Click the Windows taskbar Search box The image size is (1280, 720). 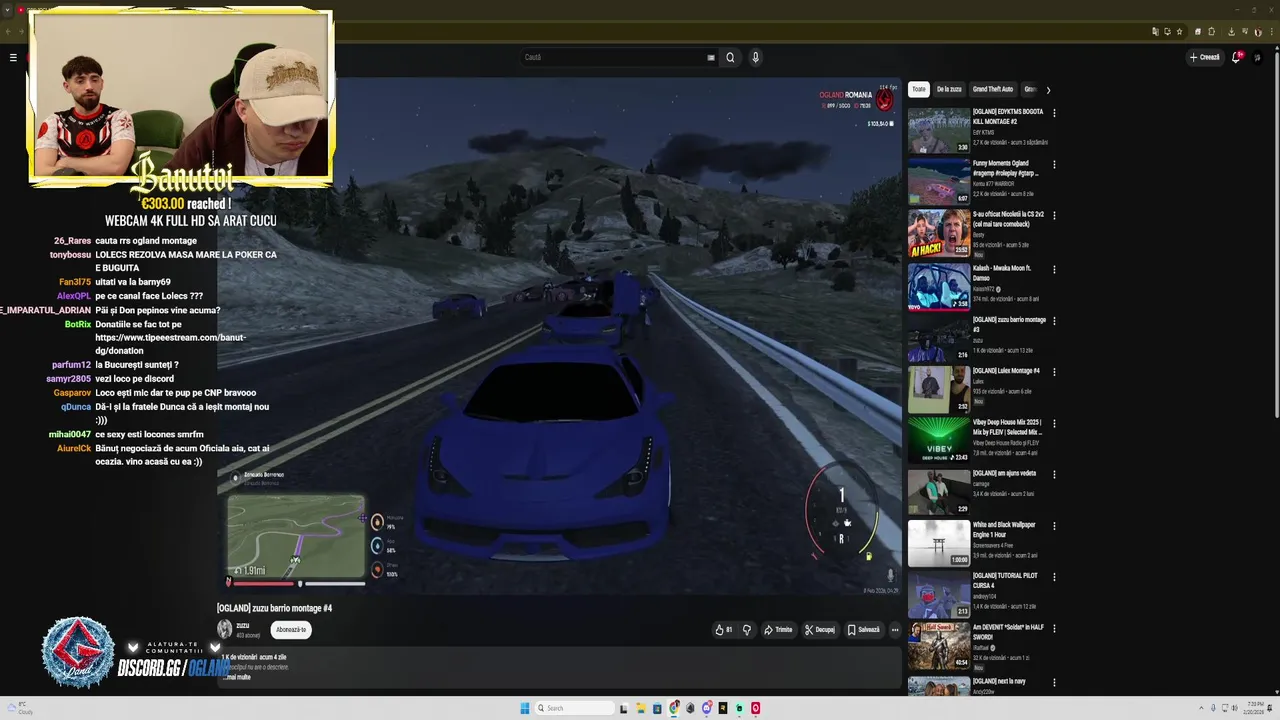tap(576, 708)
